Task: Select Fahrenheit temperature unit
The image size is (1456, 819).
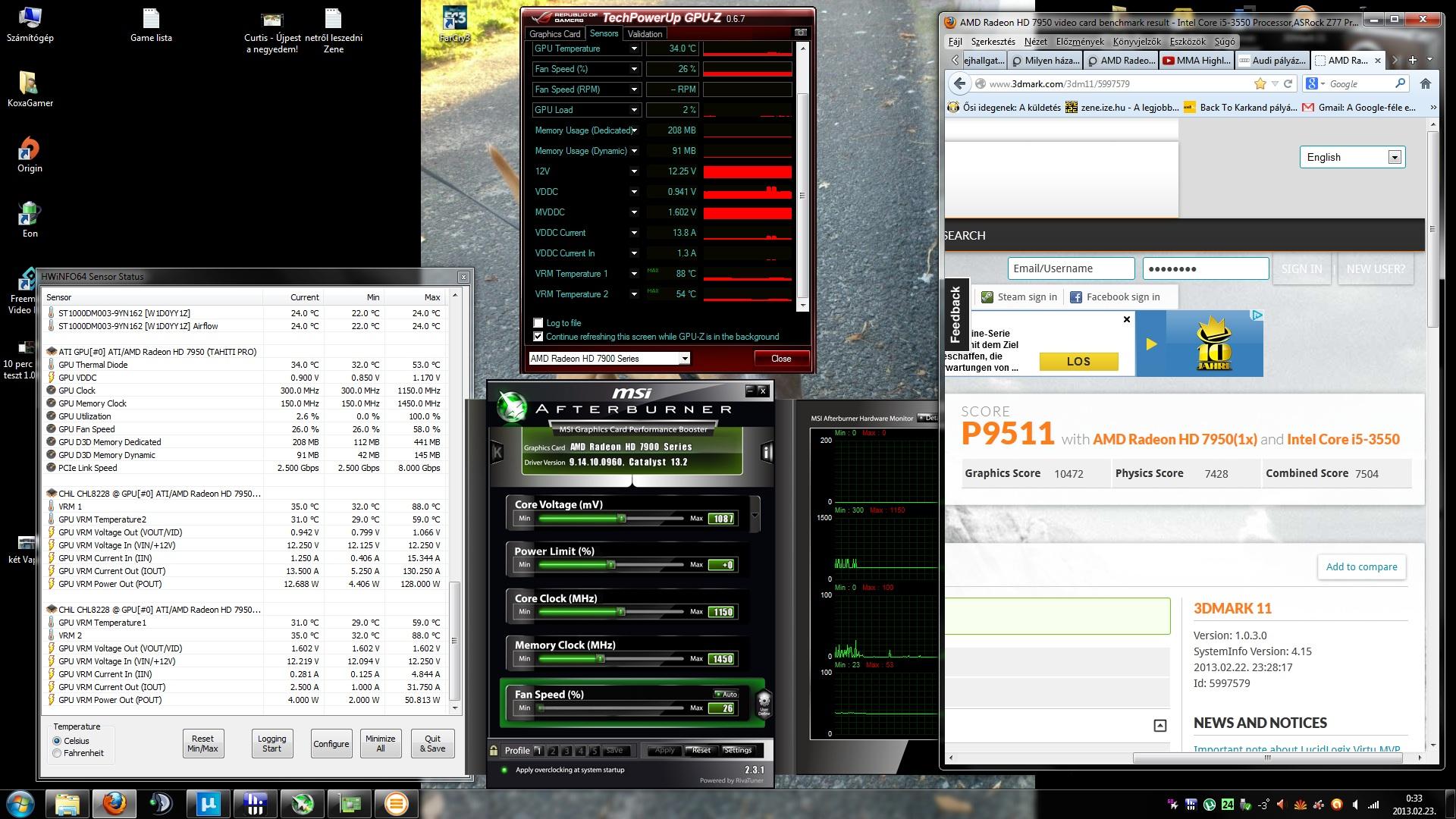Action: pyautogui.click(x=57, y=753)
